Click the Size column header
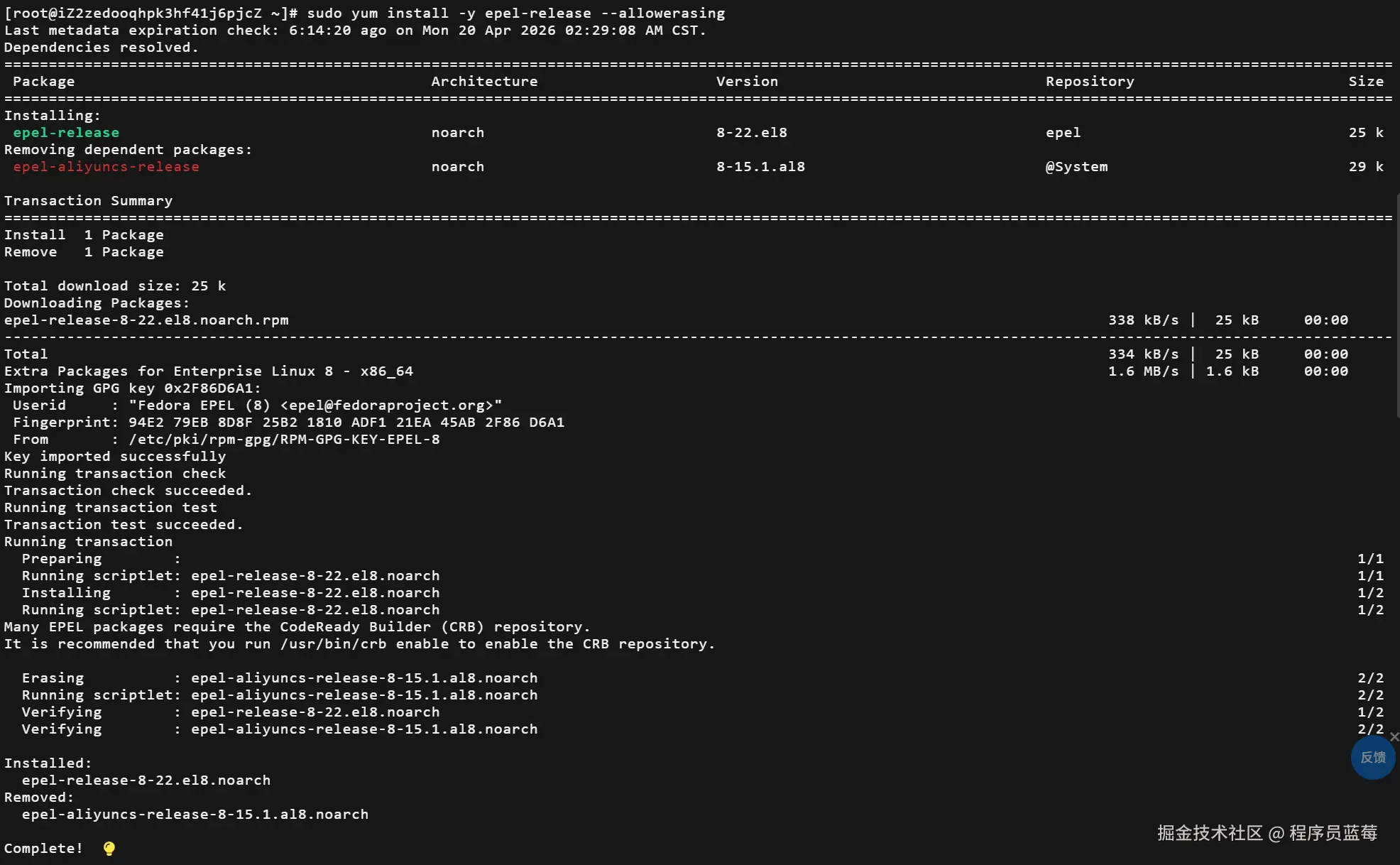This screenshot has width=1400, height=865. click(x=1365, y=82)
